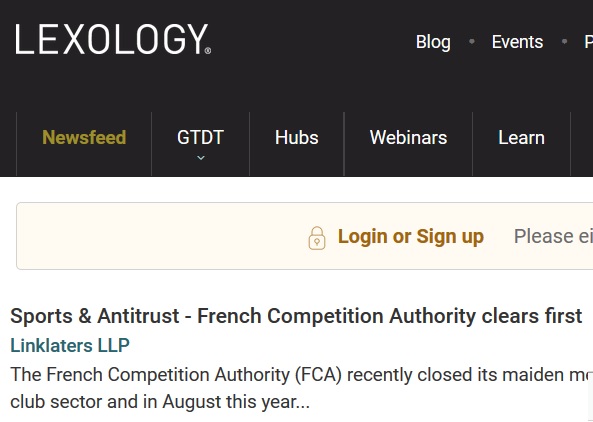The image size is (593, 422).
Task: Click the Login or Sign up link
Action: 411,237
